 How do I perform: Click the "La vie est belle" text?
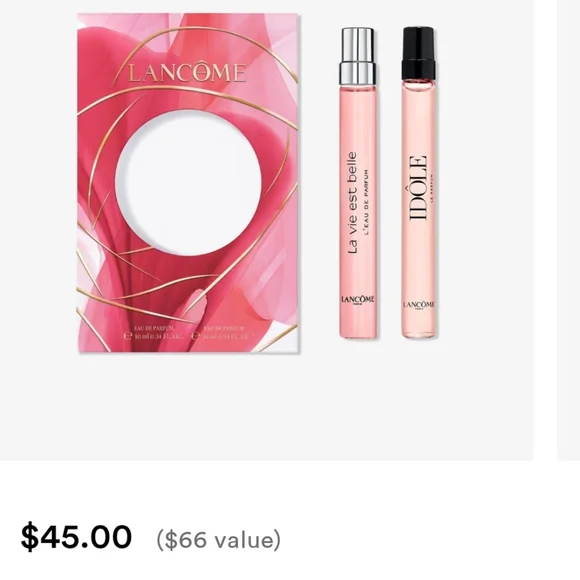pos(353,203)
